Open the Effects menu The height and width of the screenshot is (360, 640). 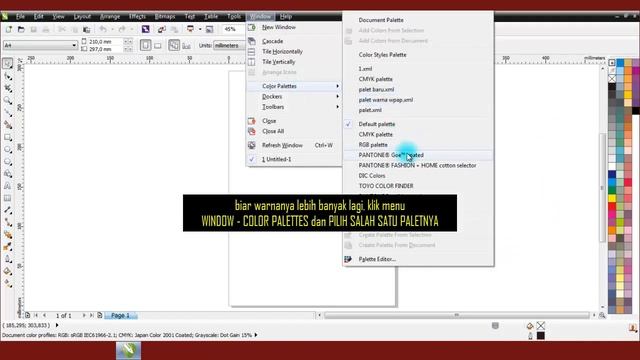point(137,17)
